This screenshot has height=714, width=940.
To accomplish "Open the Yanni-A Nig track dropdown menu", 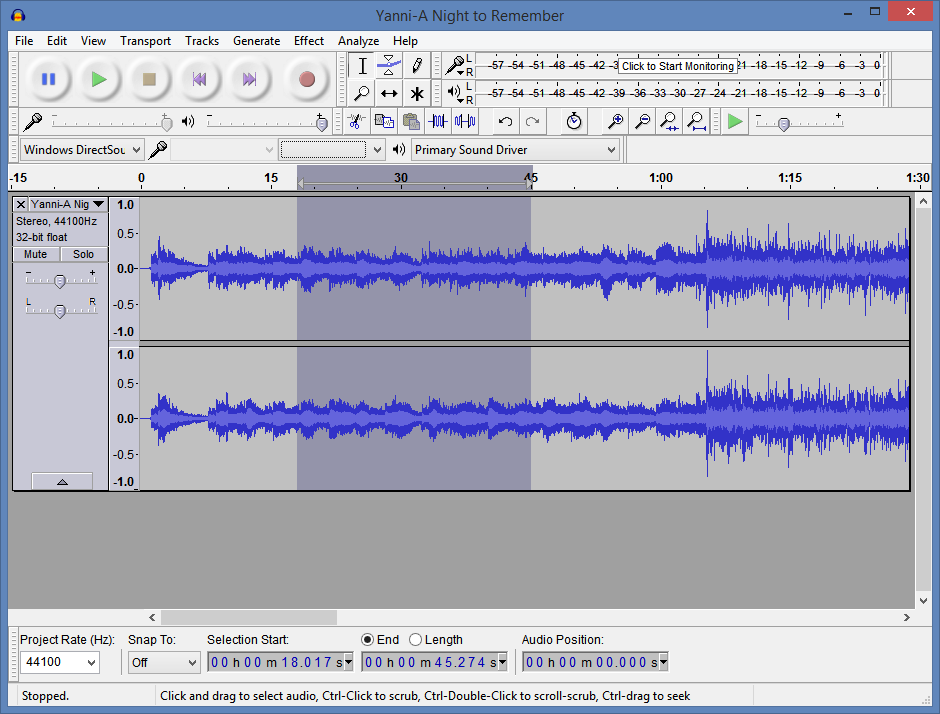I will (68, 204).
